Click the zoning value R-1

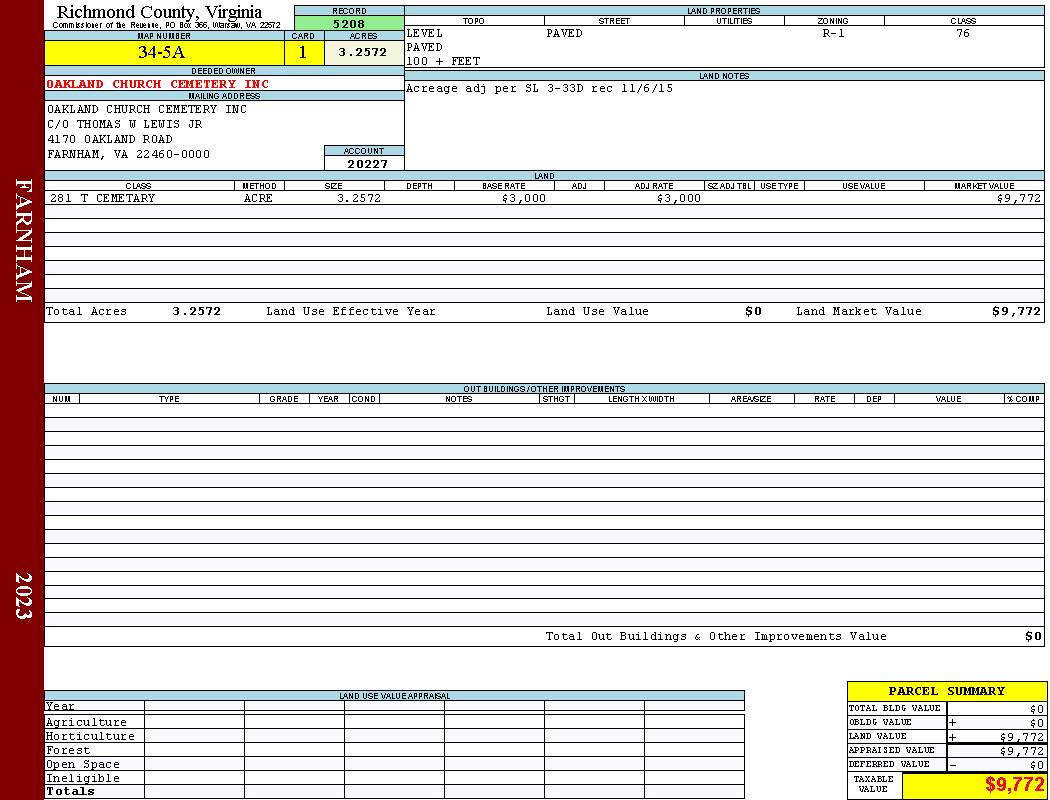[833, 33]
